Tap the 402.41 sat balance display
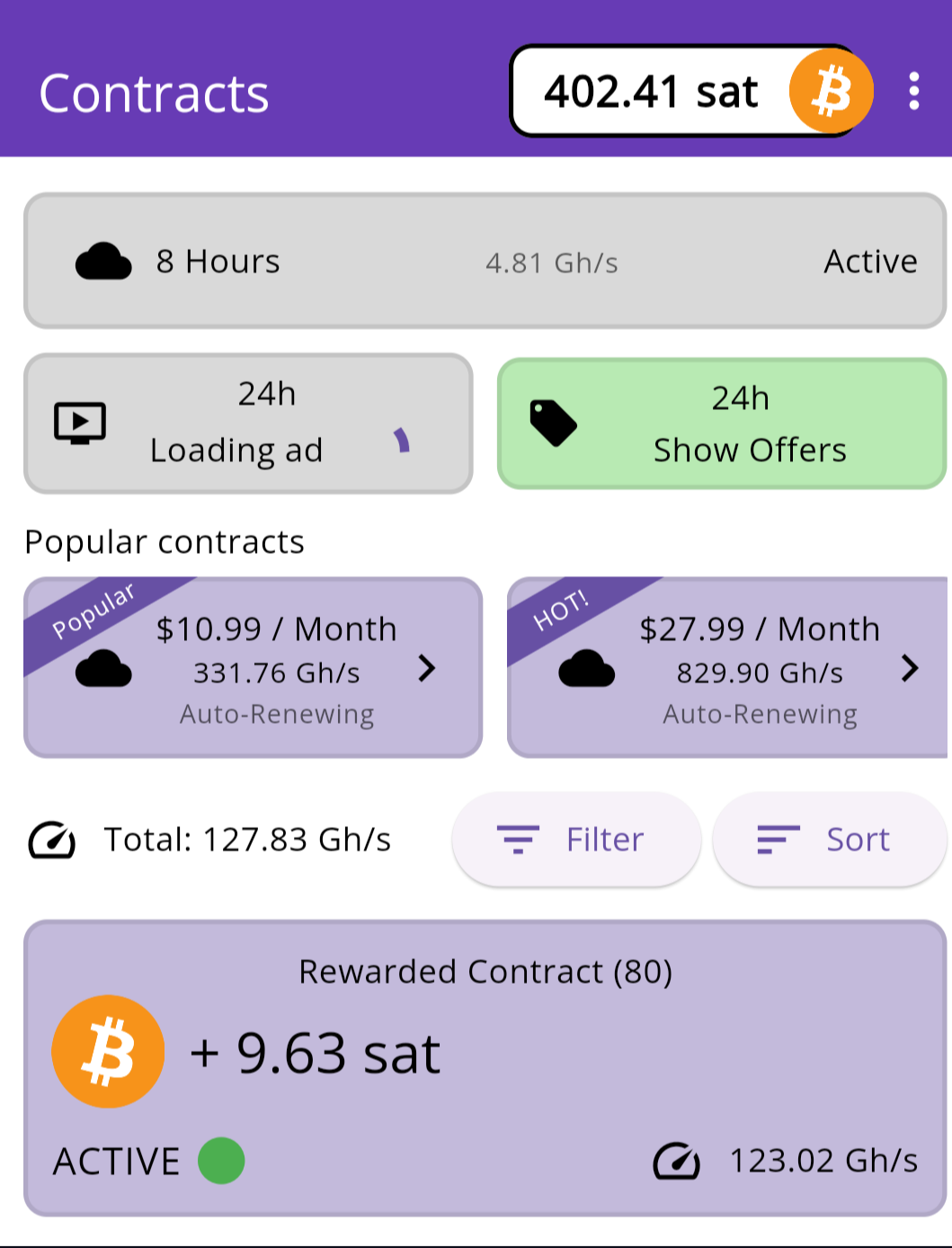This screenshot has height=1248, width=952. click(x=651, y=92)
